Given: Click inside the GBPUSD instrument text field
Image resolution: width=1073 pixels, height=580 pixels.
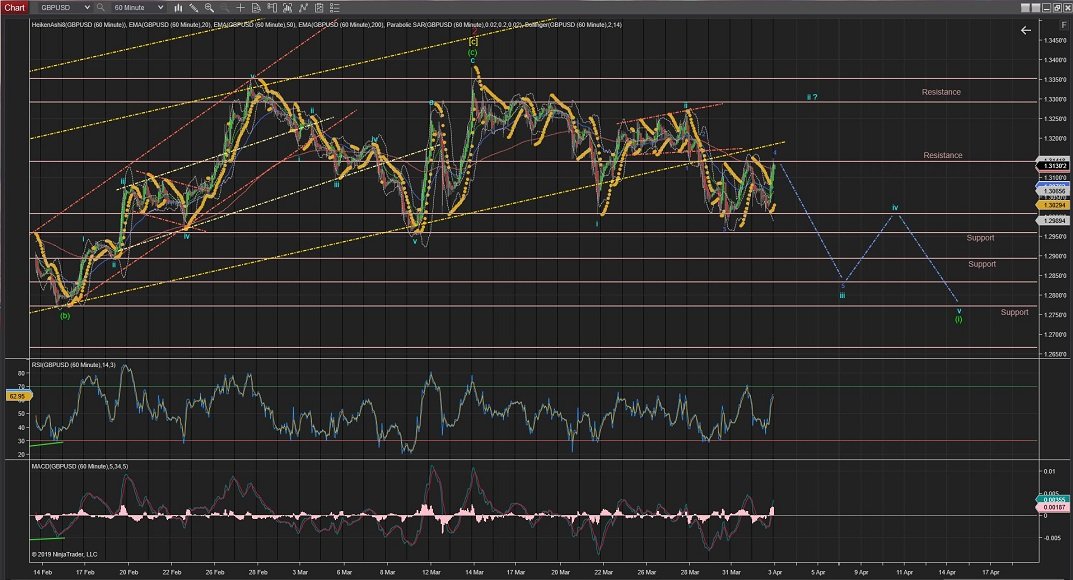Looking at the screenshot, I should click(55, 8).
